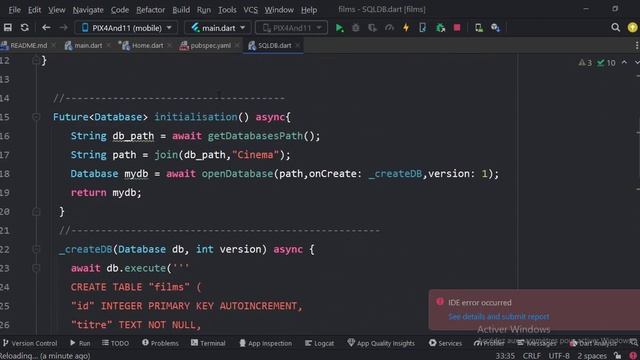Image resolution: width=640 pixels, height=360 pixels.
Task: Toggle the read-only lock icon in status bar
Action: [x=618, y=356]
